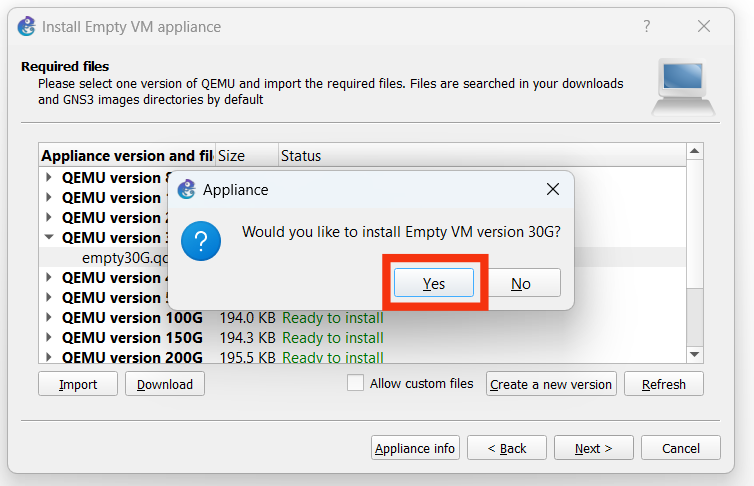Click the Size column header

click(232, 156)
